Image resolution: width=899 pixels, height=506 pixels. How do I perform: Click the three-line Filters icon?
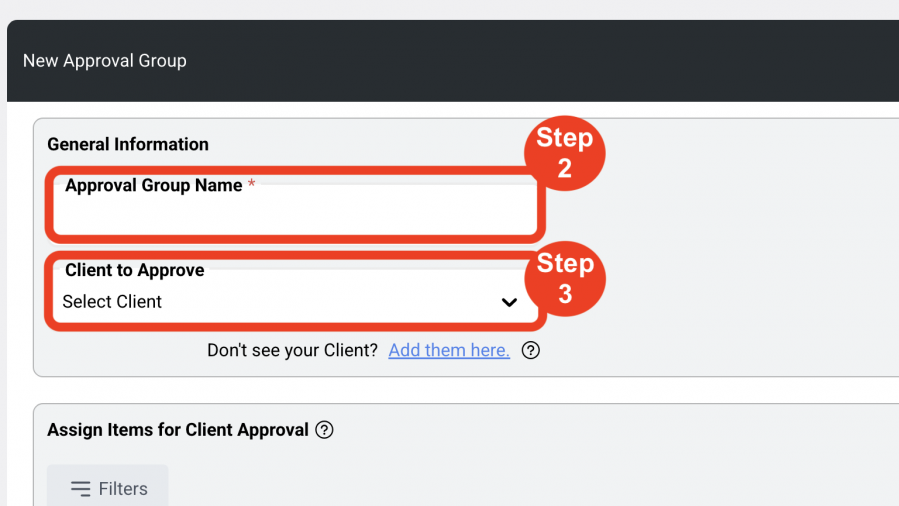tap(80, 489)
